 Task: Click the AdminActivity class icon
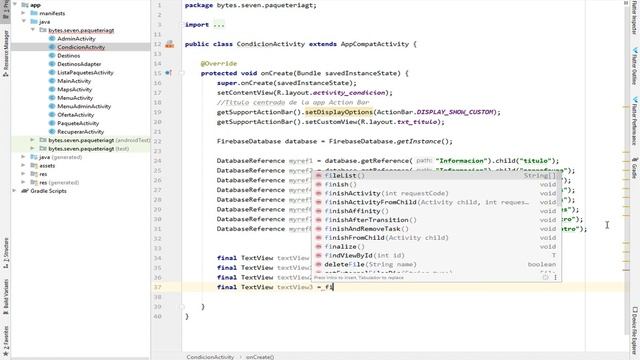(x=52, y=39)
